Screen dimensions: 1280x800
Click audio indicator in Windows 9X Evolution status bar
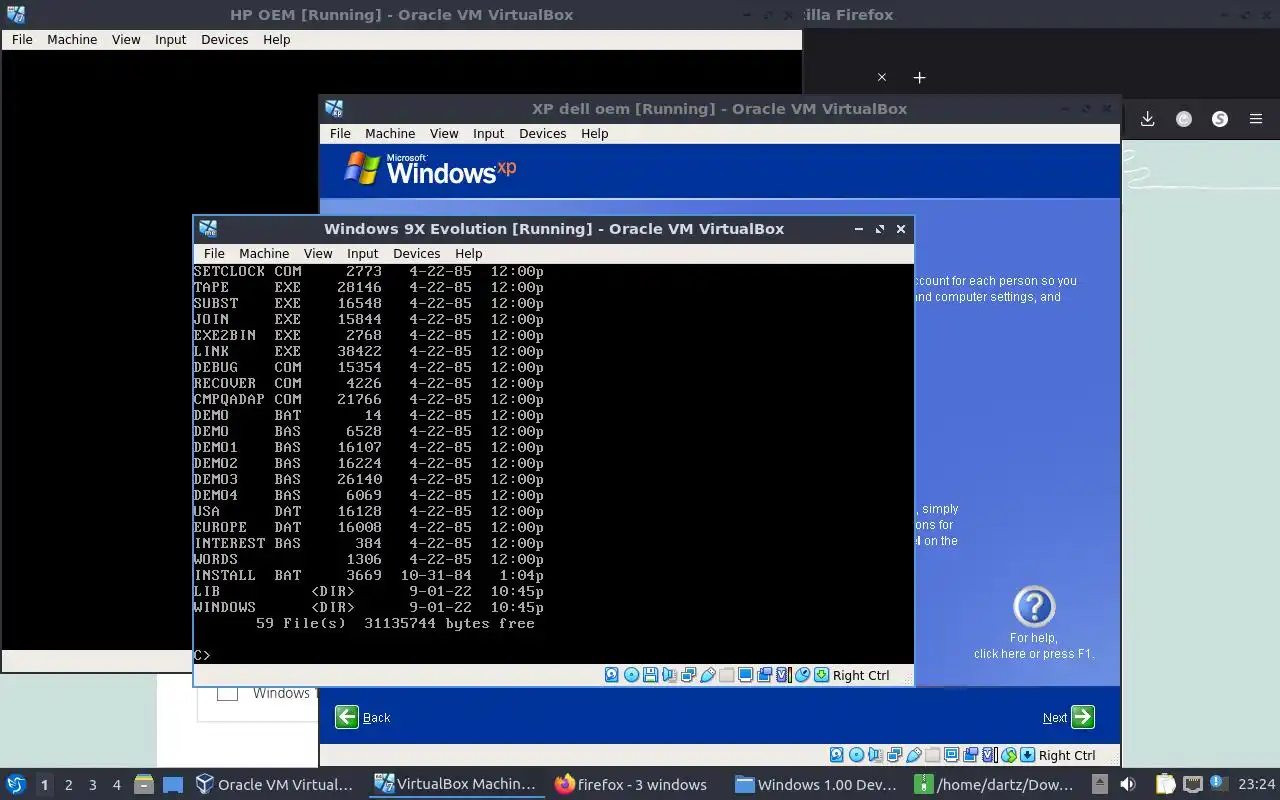[668, 675]
